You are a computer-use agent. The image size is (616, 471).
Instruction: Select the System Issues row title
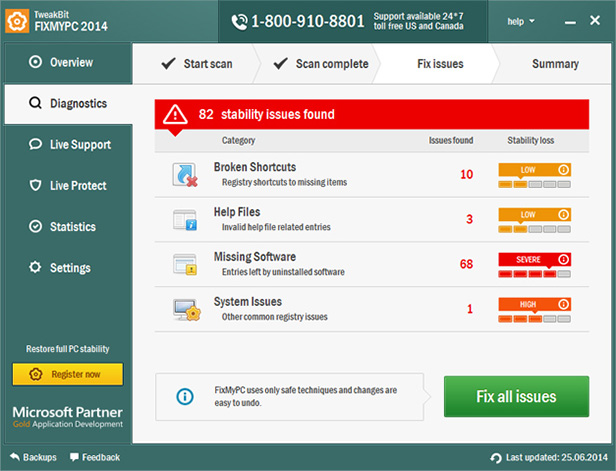point(248,302)
